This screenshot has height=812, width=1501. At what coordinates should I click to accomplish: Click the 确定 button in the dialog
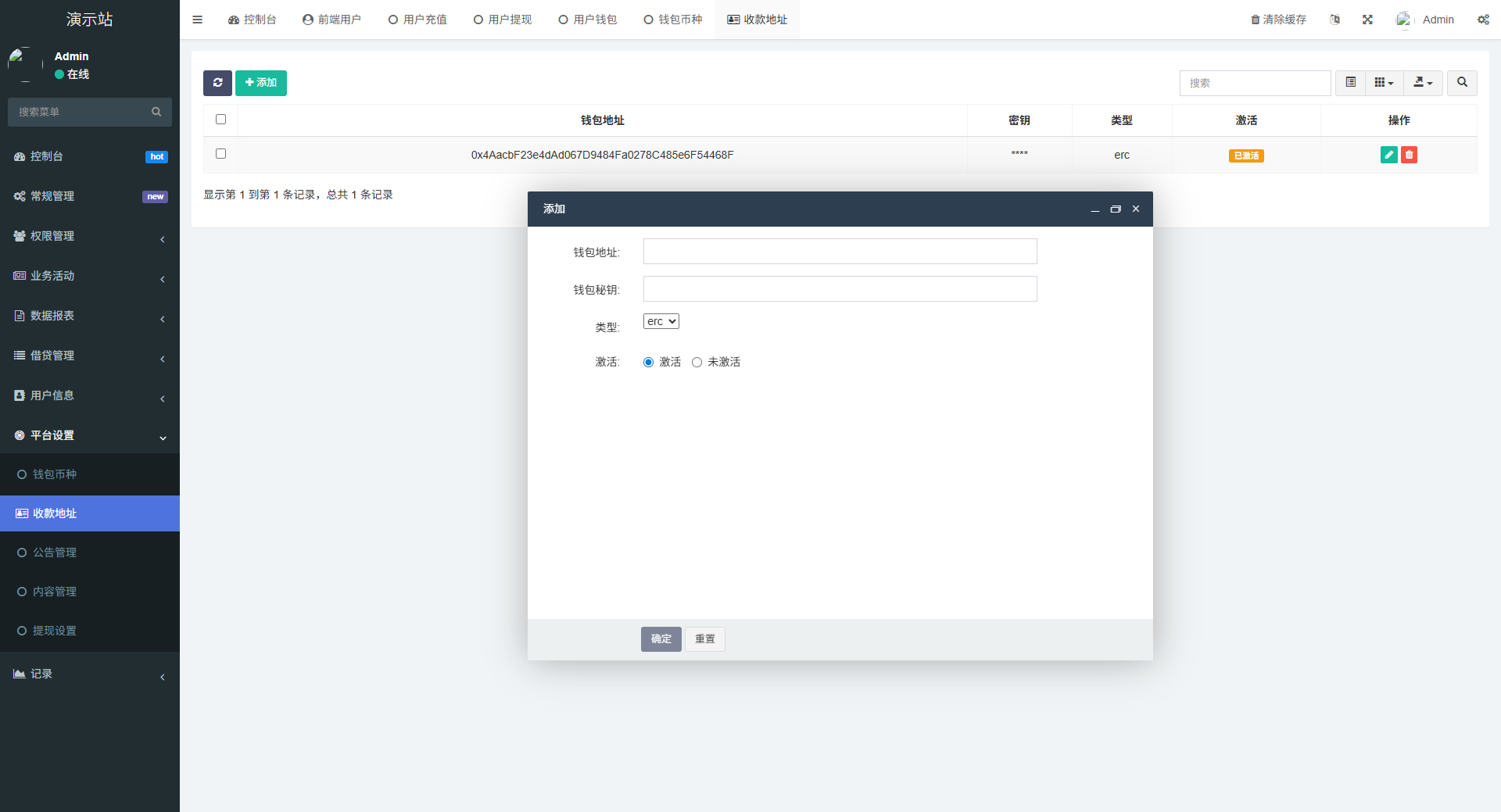click(x=661, y=639)
